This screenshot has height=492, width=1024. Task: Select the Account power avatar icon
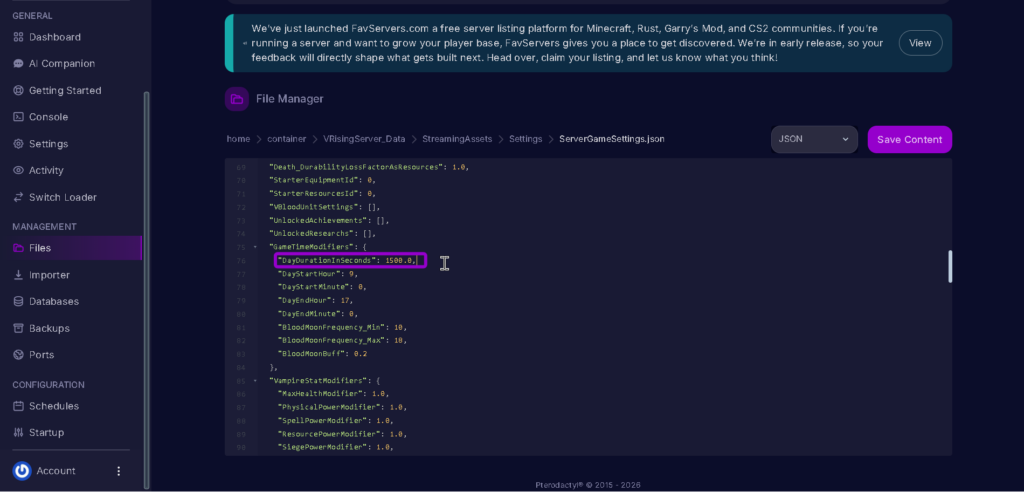(22, 471)
